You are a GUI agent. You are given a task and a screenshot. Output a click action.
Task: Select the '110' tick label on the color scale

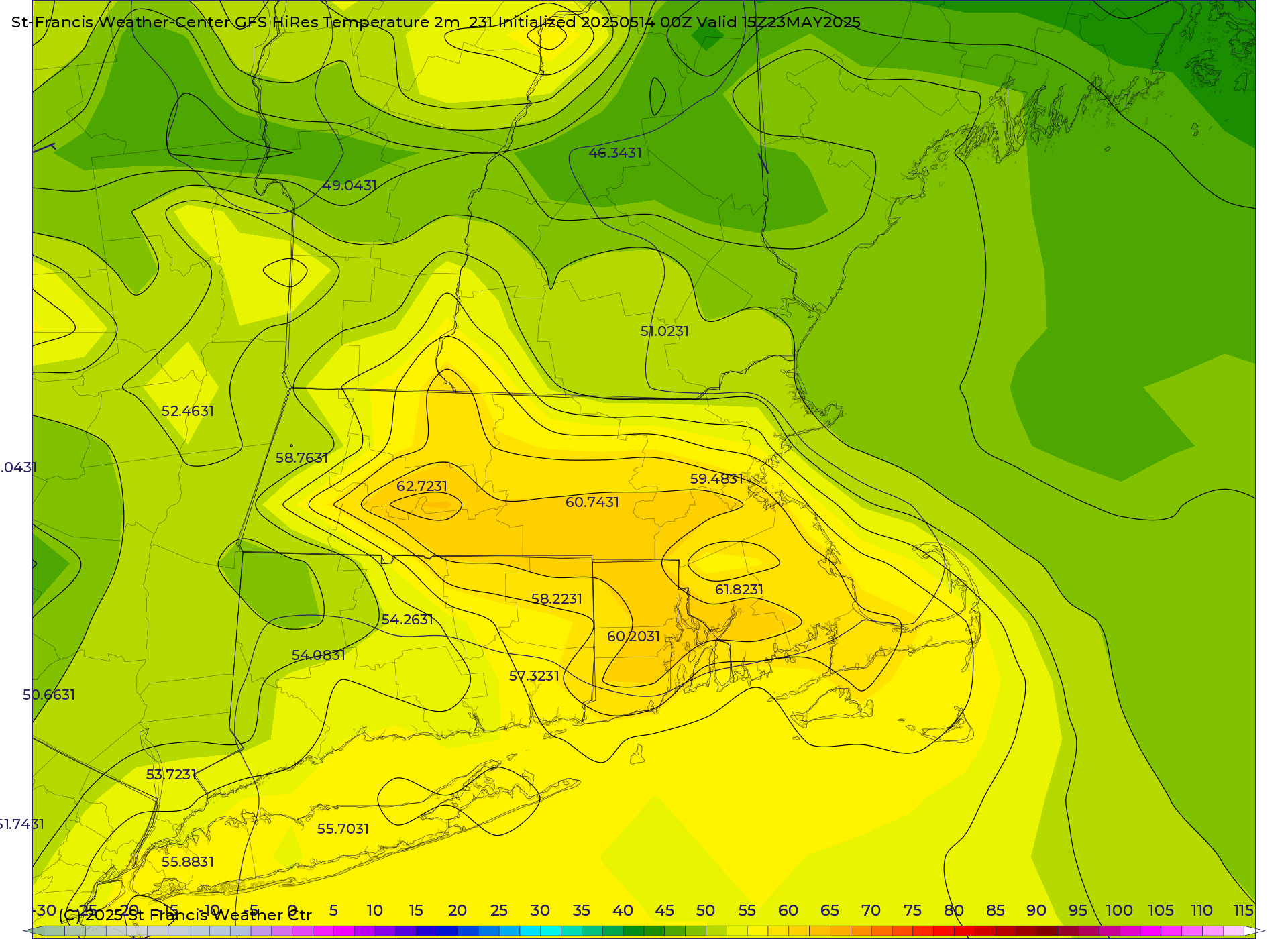(1202, 911)
